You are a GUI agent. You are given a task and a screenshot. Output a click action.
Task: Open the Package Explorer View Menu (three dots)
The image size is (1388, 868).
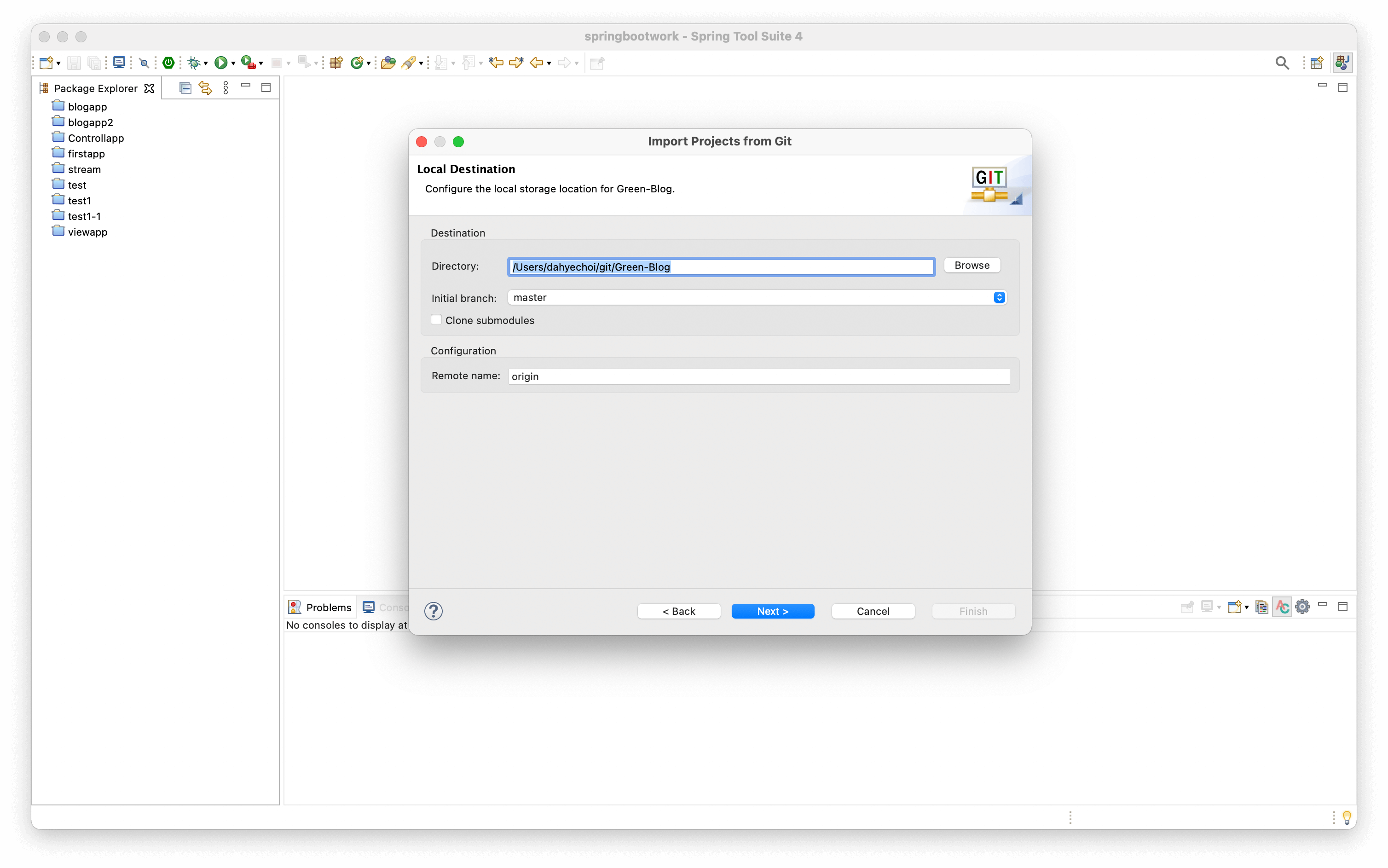click(x=226, y=88)
